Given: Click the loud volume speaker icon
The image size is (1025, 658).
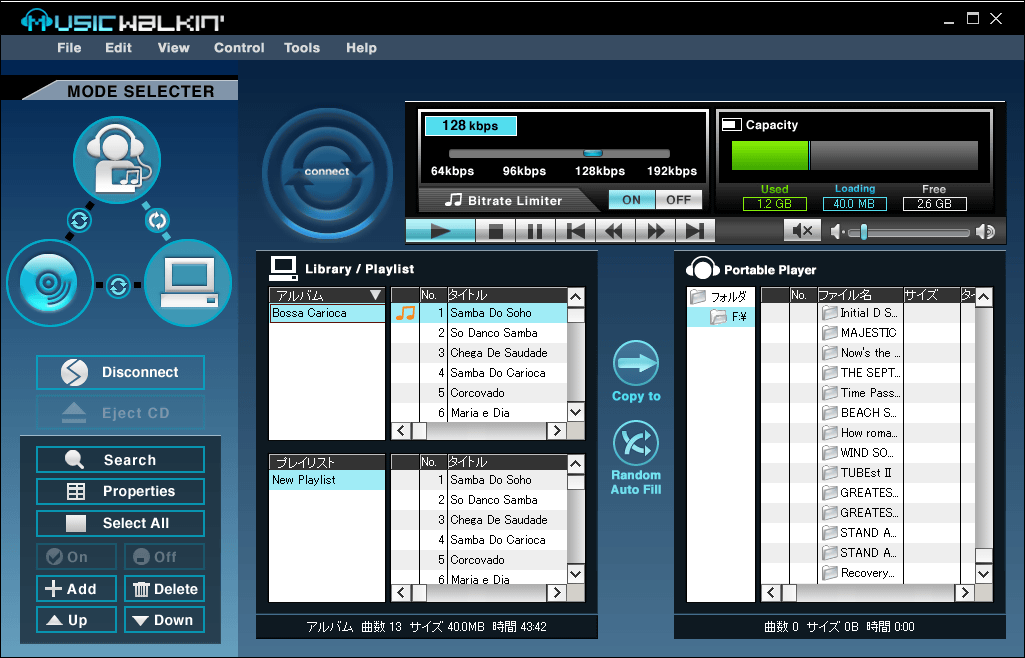Looking at the screenshot, I should point(985,232).
